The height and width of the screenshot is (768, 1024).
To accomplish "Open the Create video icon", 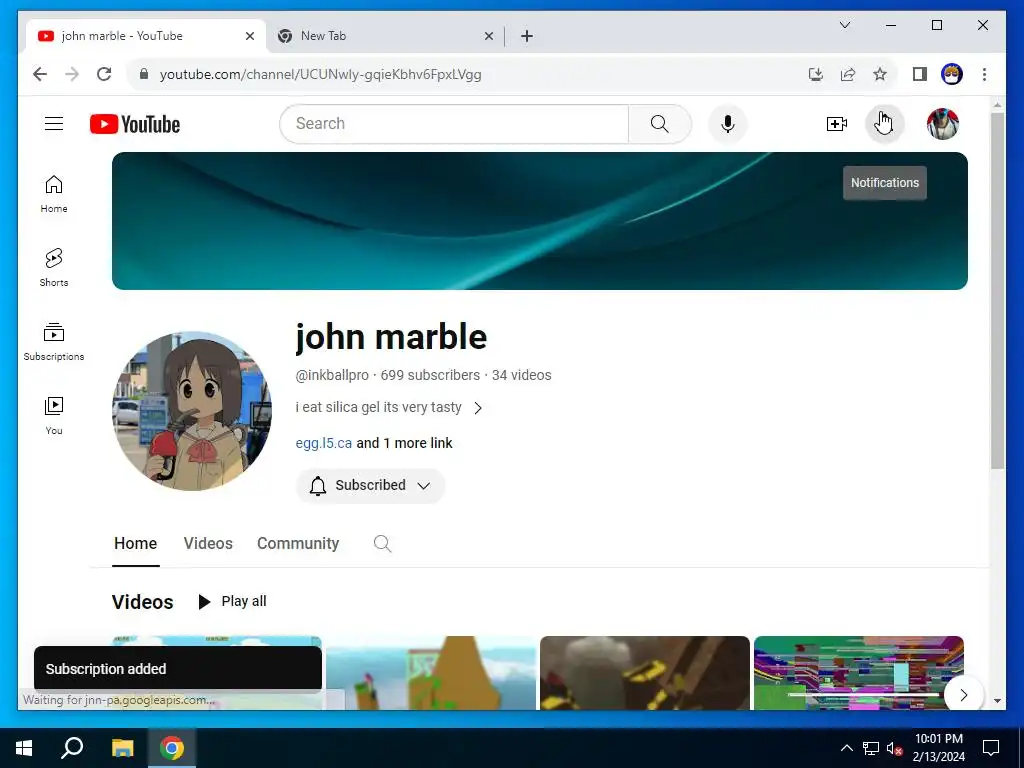I will pos(837,124).
